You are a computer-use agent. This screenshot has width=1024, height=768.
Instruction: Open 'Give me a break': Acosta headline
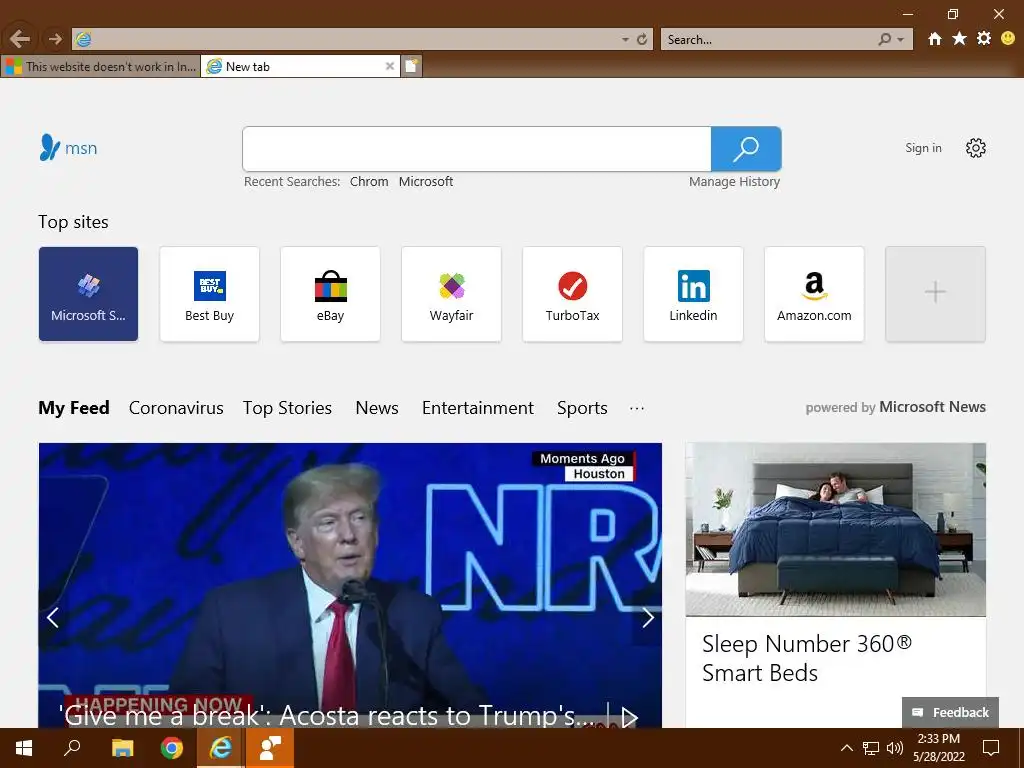point(327,716)
